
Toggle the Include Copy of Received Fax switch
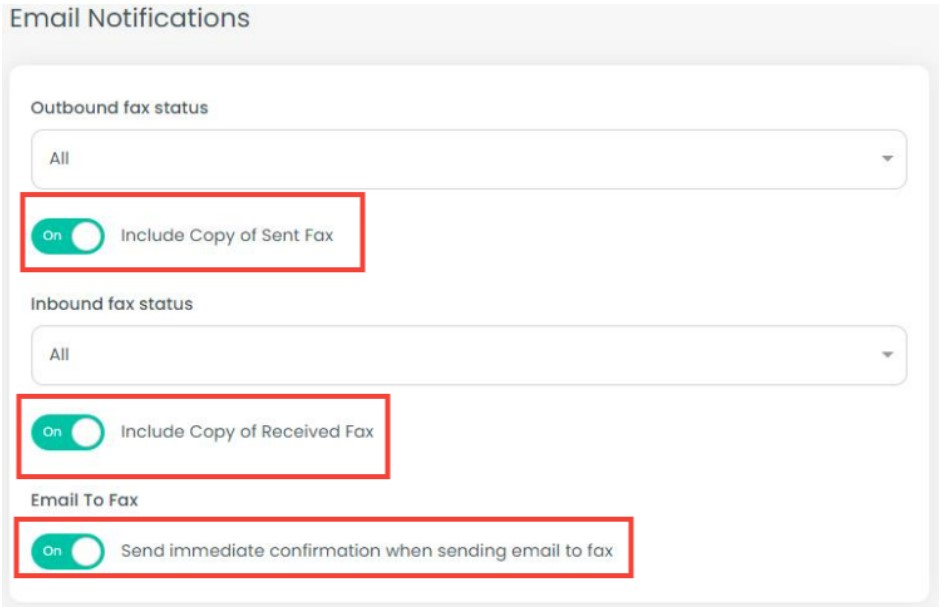(x=68, y=433)
